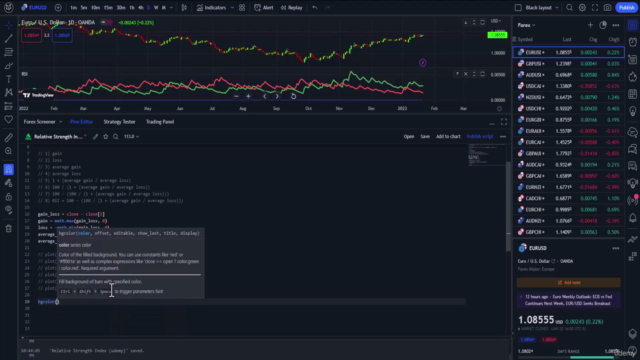The image size is (640, 360).
Task: Expand the indicators favorites dropdown arrow
Action: point(232,7)
